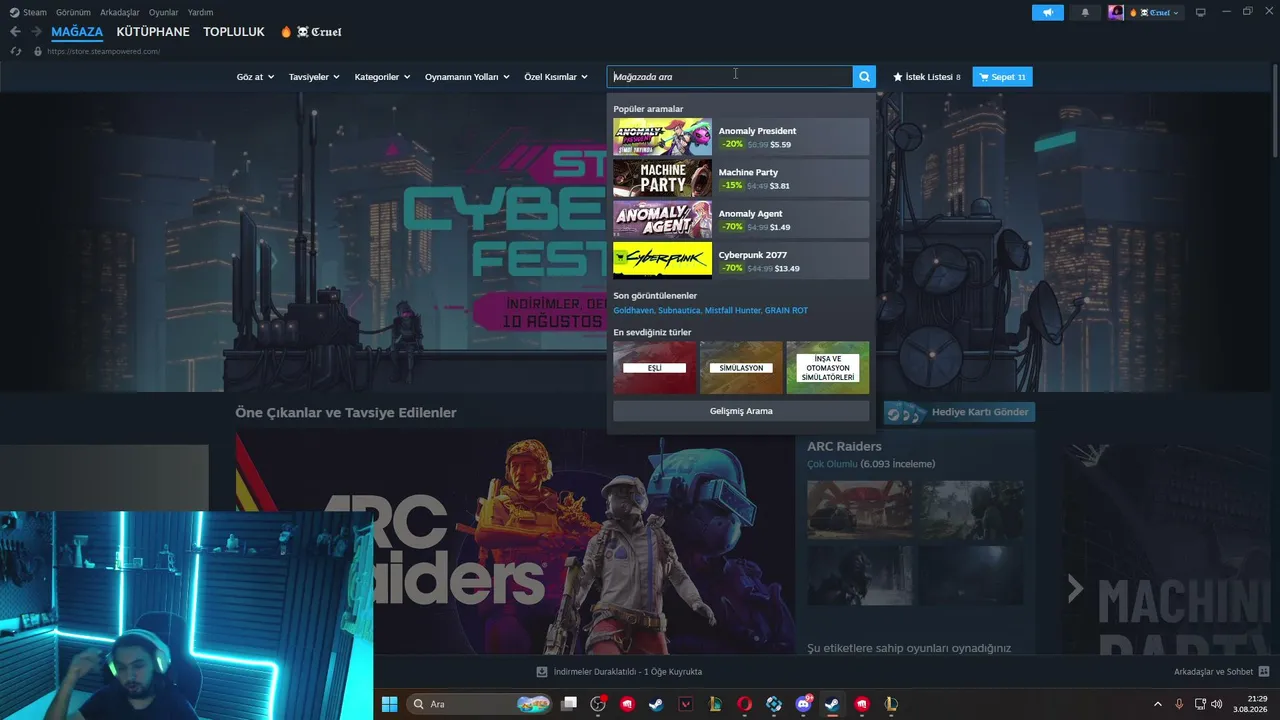Click the wishlist star icon
1280x720 pixels.
point(898,77)
